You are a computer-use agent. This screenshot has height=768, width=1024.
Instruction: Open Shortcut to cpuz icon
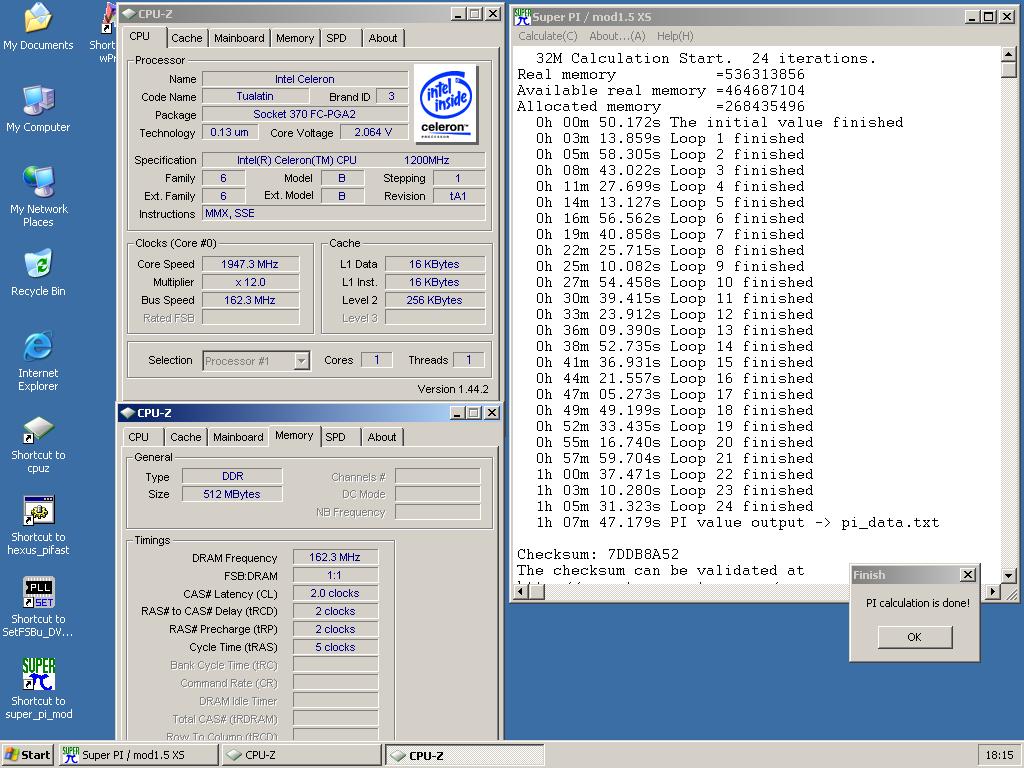point(38,444)
